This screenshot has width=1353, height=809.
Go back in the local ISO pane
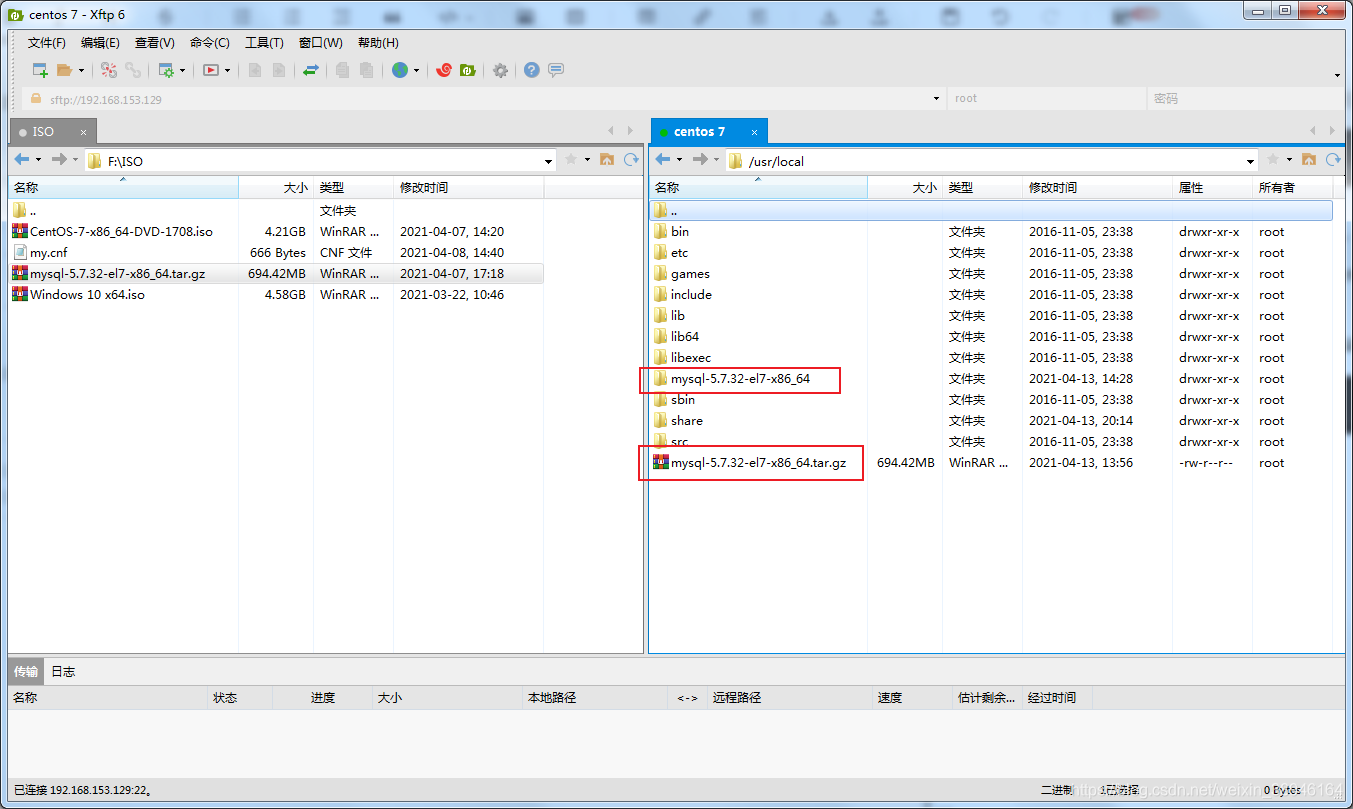click(x=22, y=160)
